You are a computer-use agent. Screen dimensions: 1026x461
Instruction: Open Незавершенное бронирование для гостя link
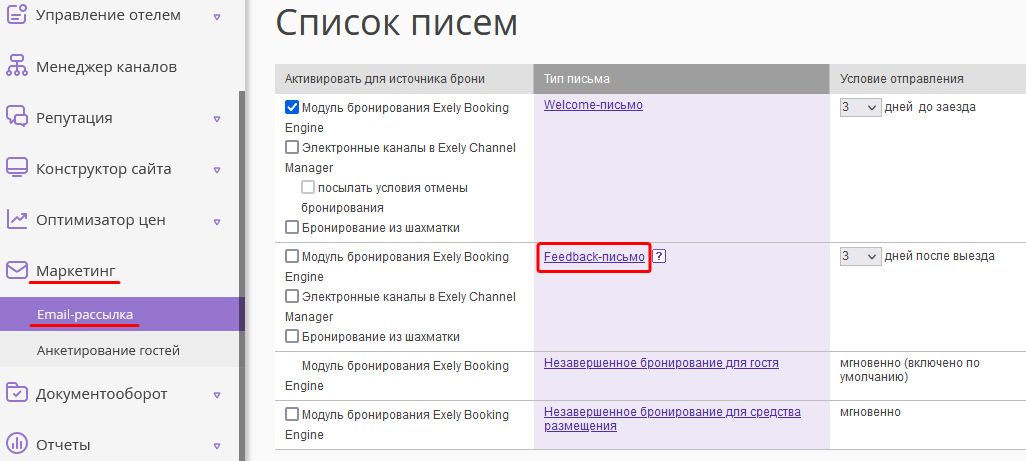pyautogui.click(x=661, y=363)
